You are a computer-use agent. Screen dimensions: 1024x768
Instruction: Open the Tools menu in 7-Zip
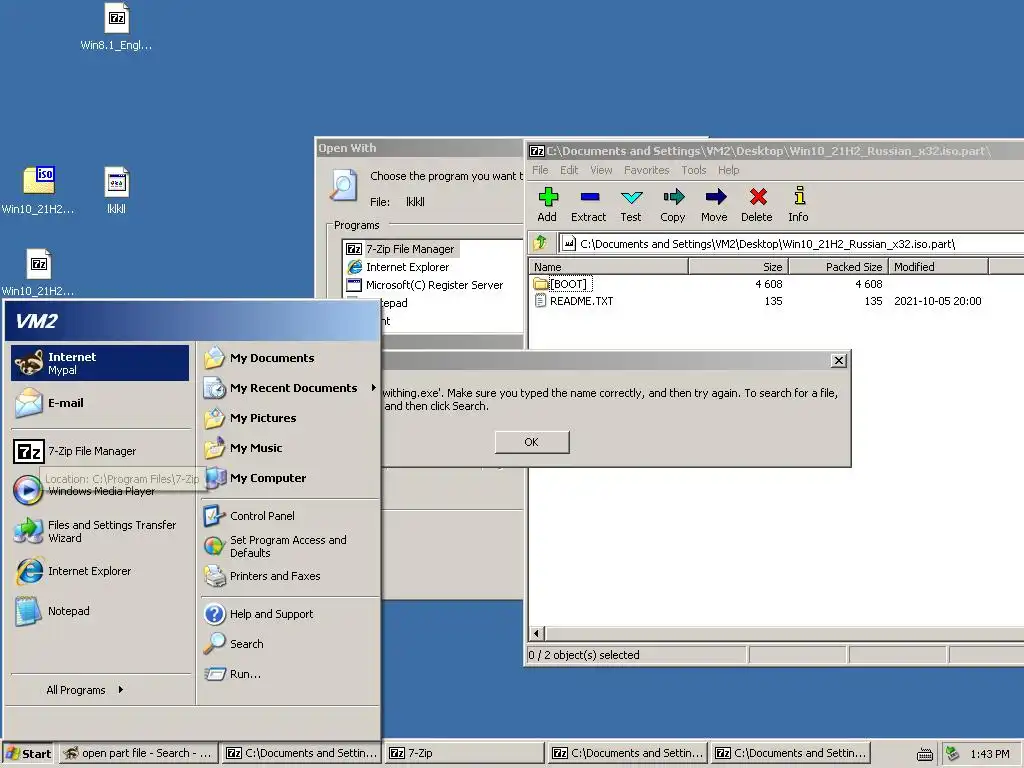pyautogui.click(x=694, y=170)
